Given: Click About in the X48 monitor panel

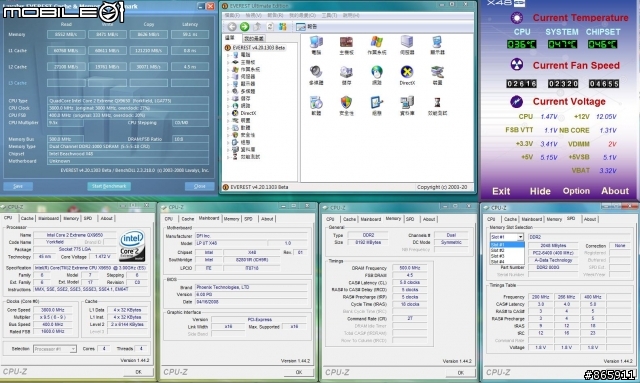Looking at the screenshot, I should 615,191.
